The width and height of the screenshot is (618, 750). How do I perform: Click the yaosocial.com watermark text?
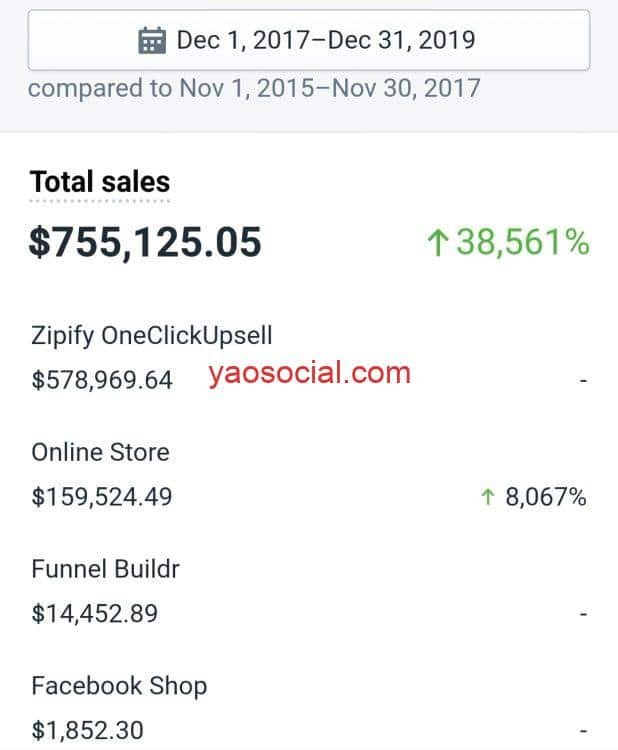click(x=309, y=373)
